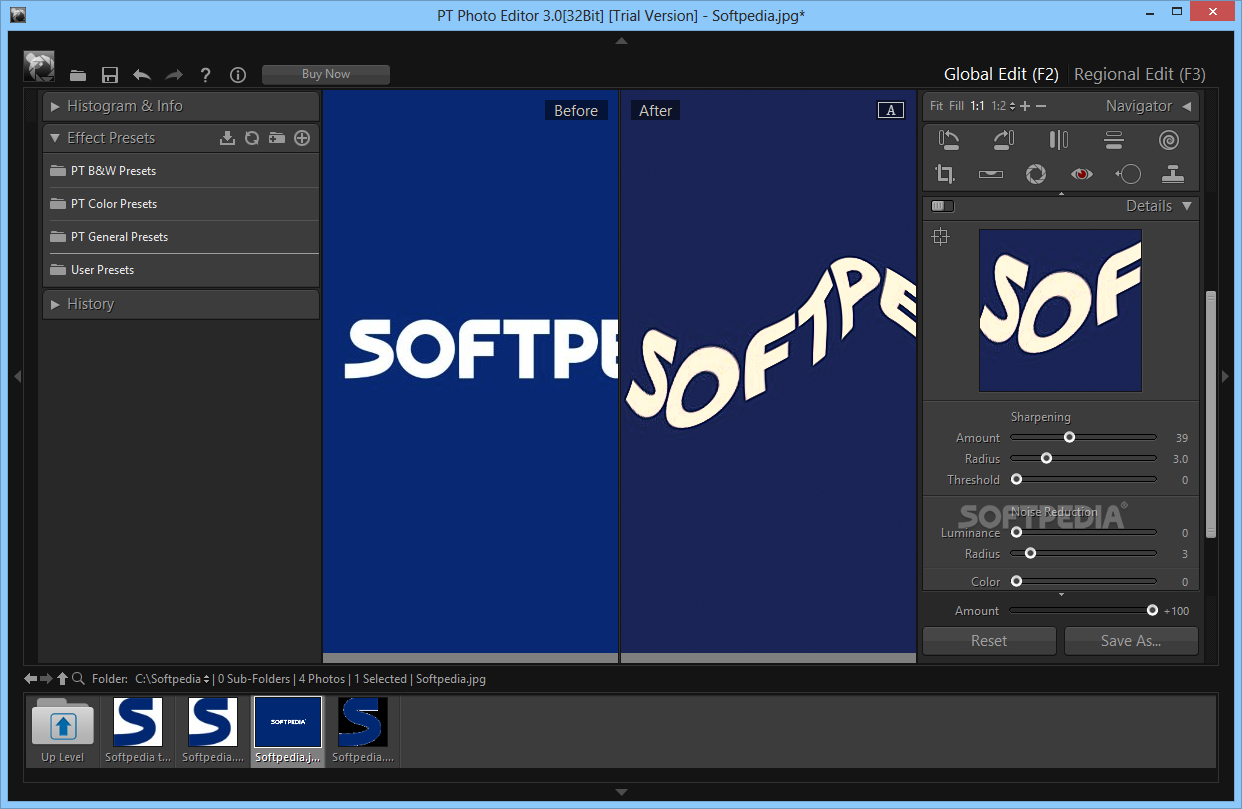Switch to Regional Edit (F3) tab

tap(1140, 74)
